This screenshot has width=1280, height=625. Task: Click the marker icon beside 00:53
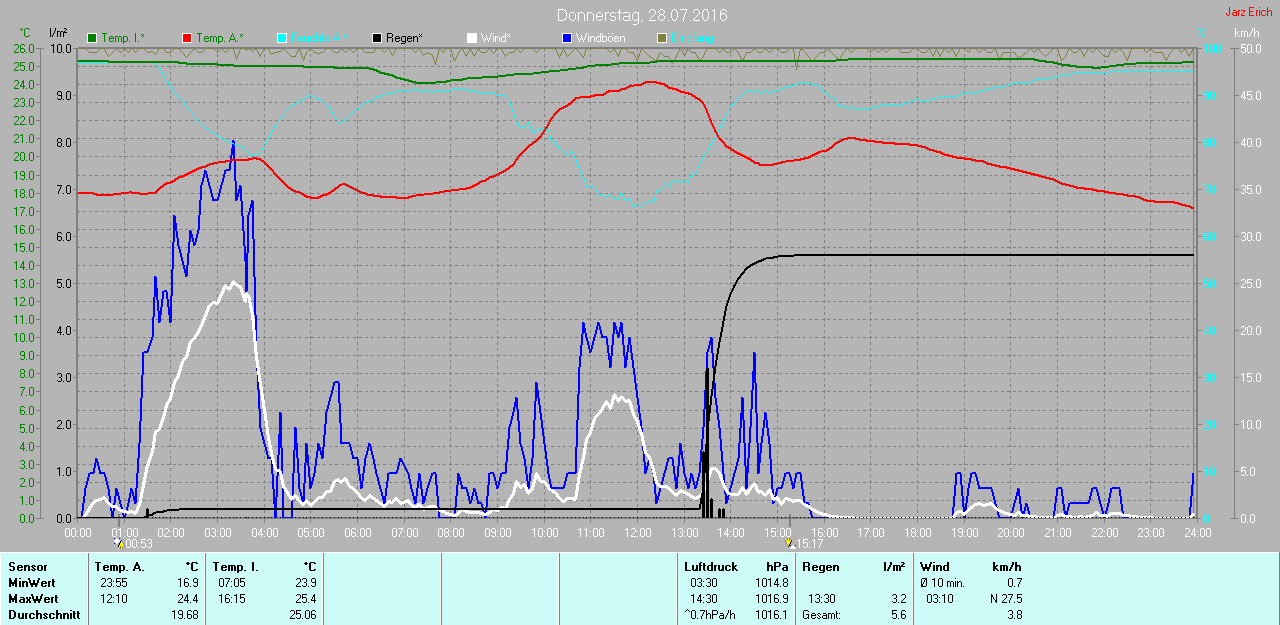tap(119, 543)
